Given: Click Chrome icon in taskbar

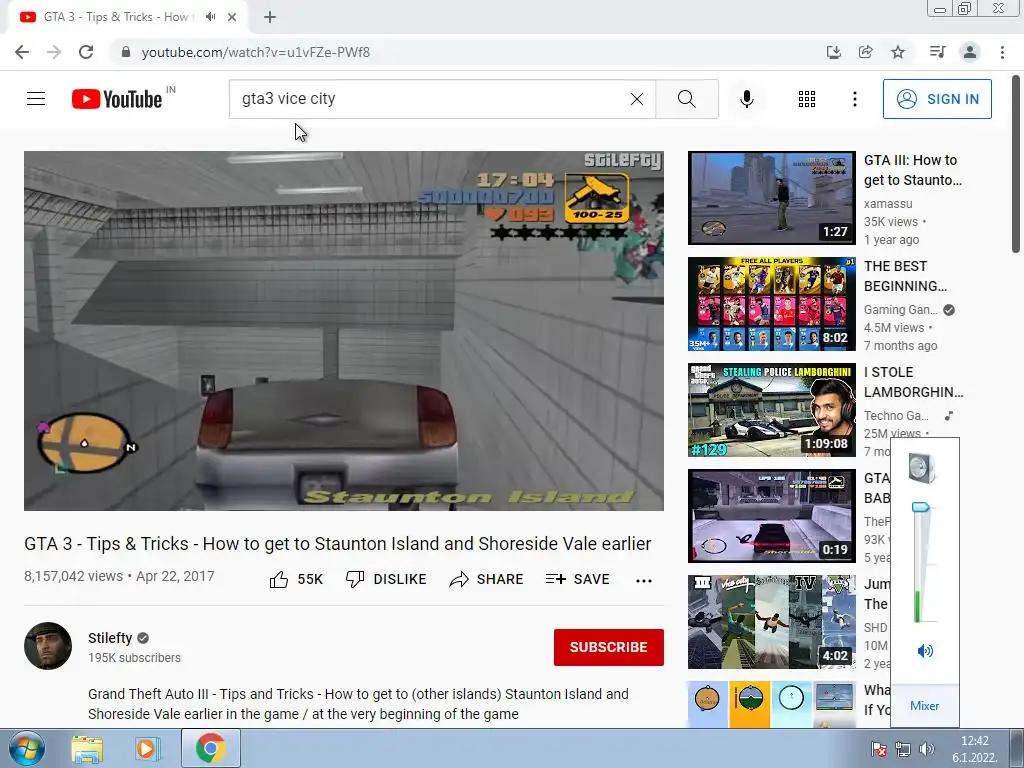Looking at the screenshot, I should click(210, 749).
